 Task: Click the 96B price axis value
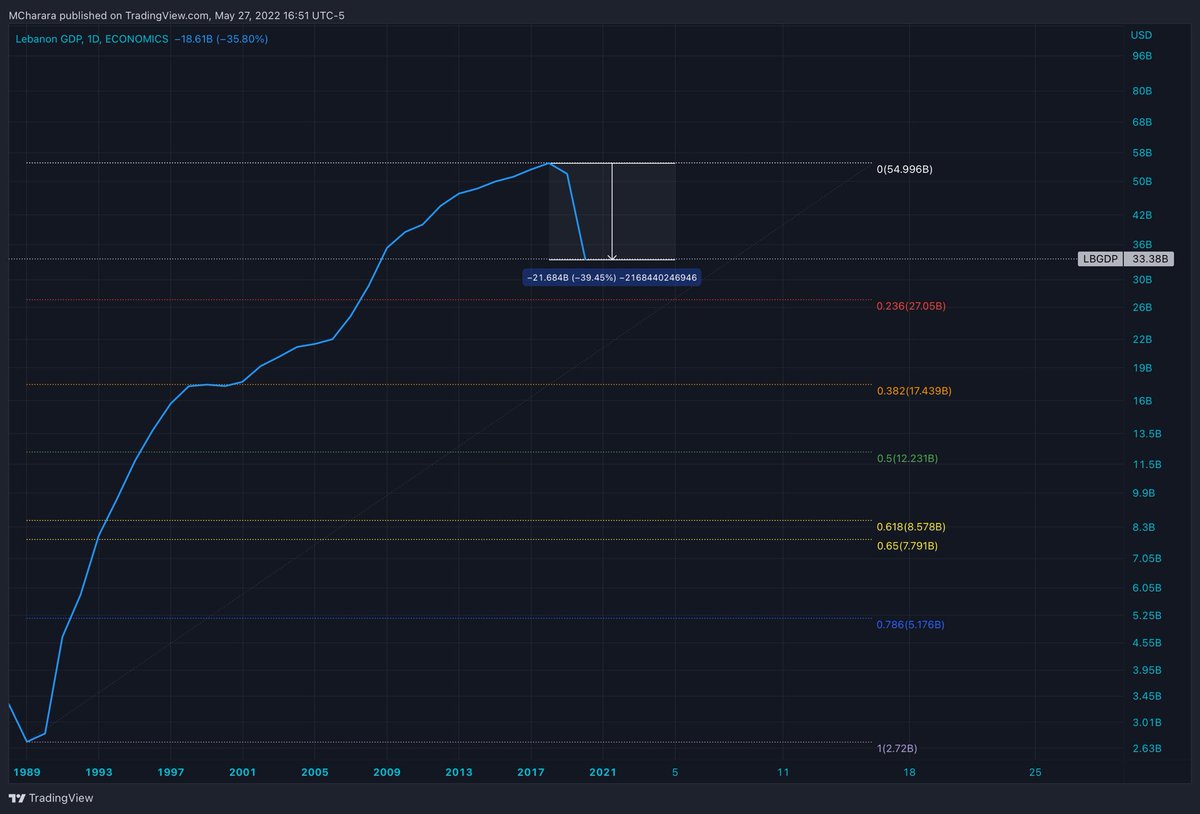pyautogui.click(x=1141, y=56)
